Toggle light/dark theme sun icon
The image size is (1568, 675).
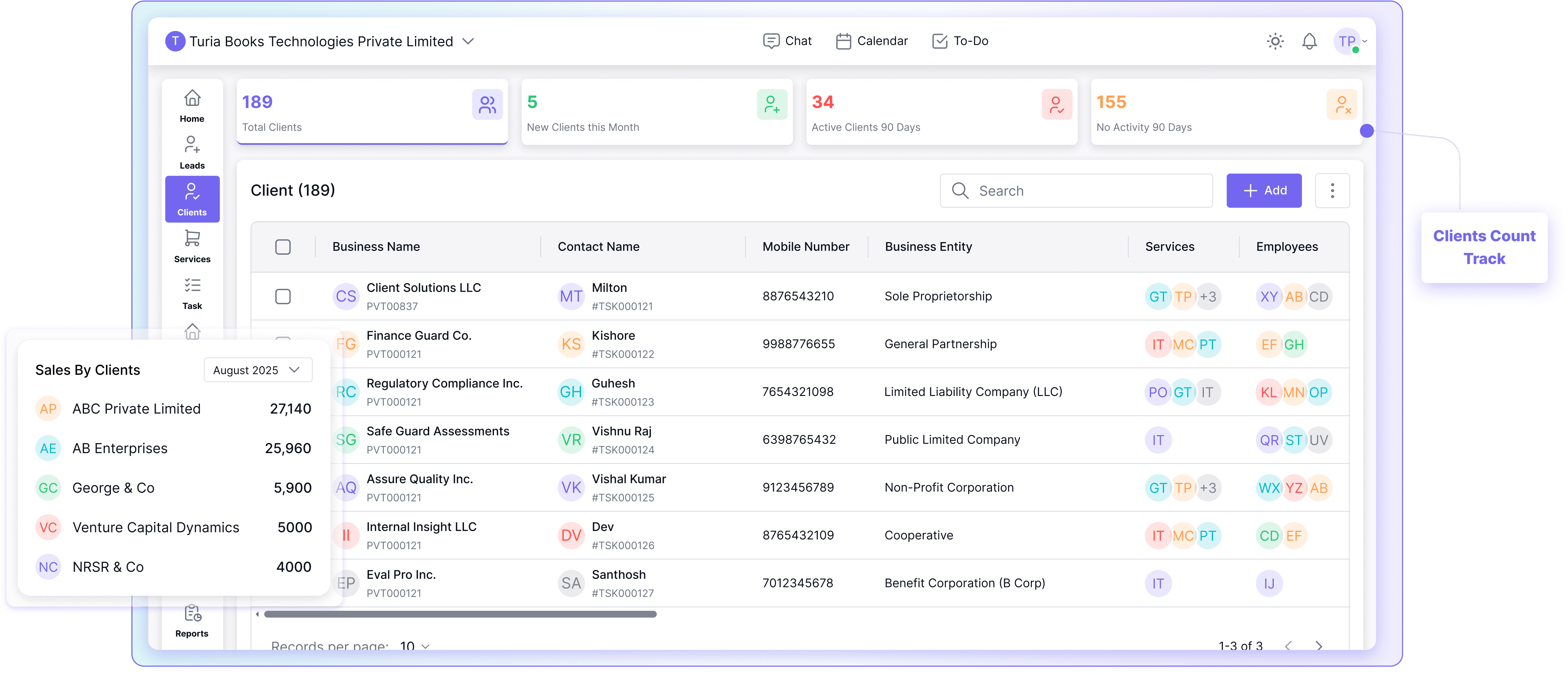[1275, 41]
